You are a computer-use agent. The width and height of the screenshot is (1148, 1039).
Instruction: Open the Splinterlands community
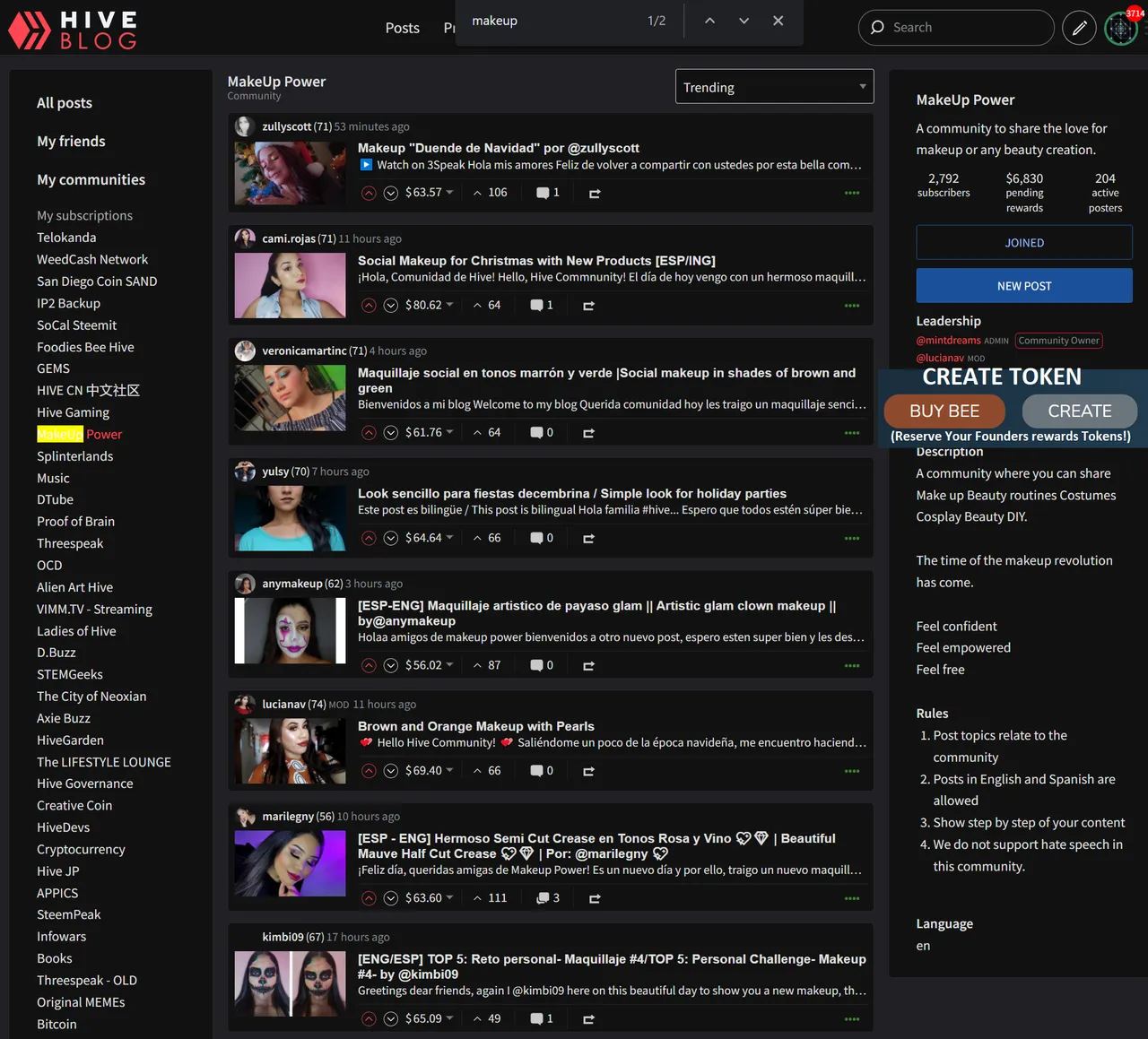pyautogui.click(x=75, y=456)
